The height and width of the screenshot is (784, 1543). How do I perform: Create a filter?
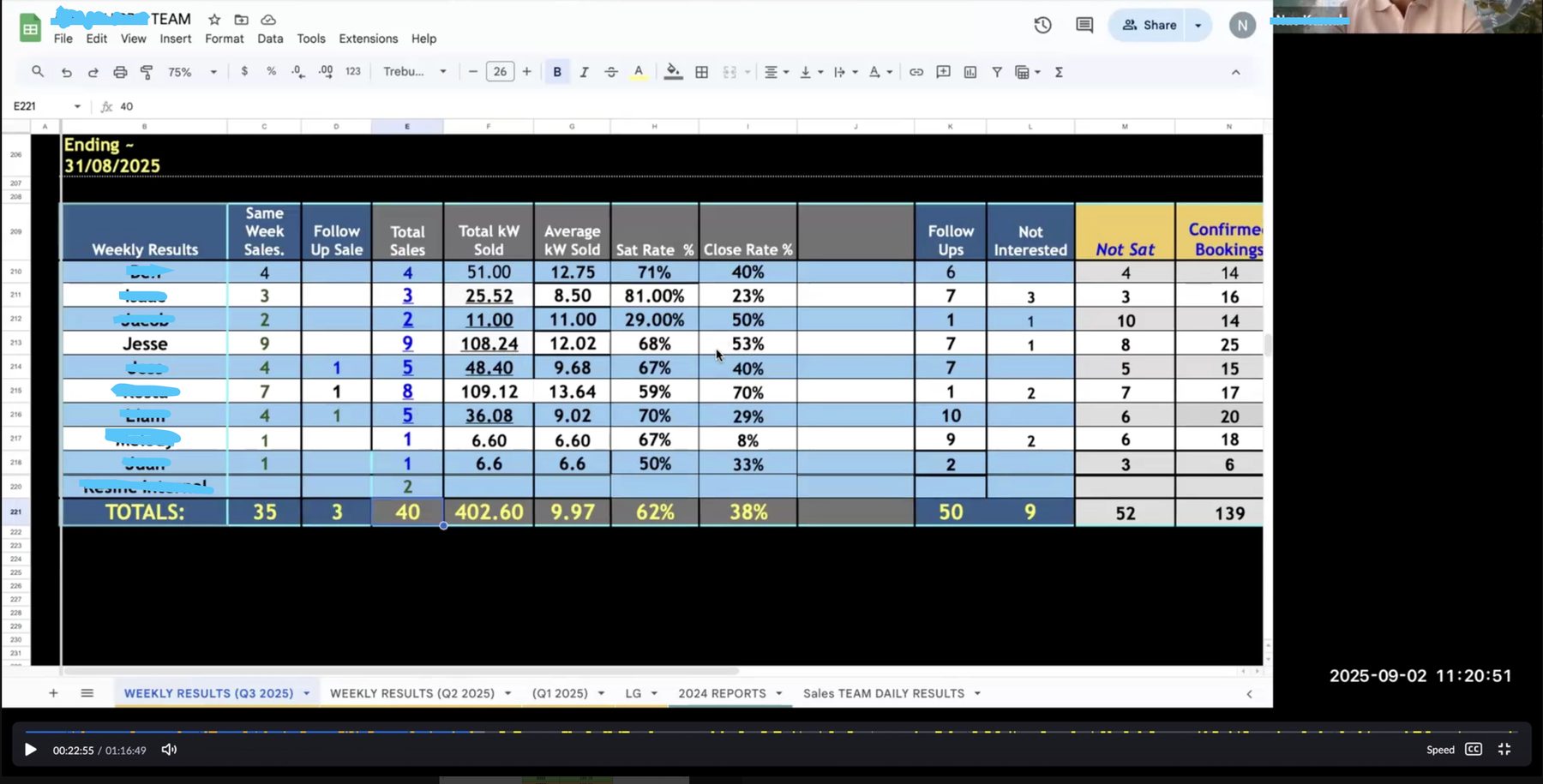[x=997, y=72]
